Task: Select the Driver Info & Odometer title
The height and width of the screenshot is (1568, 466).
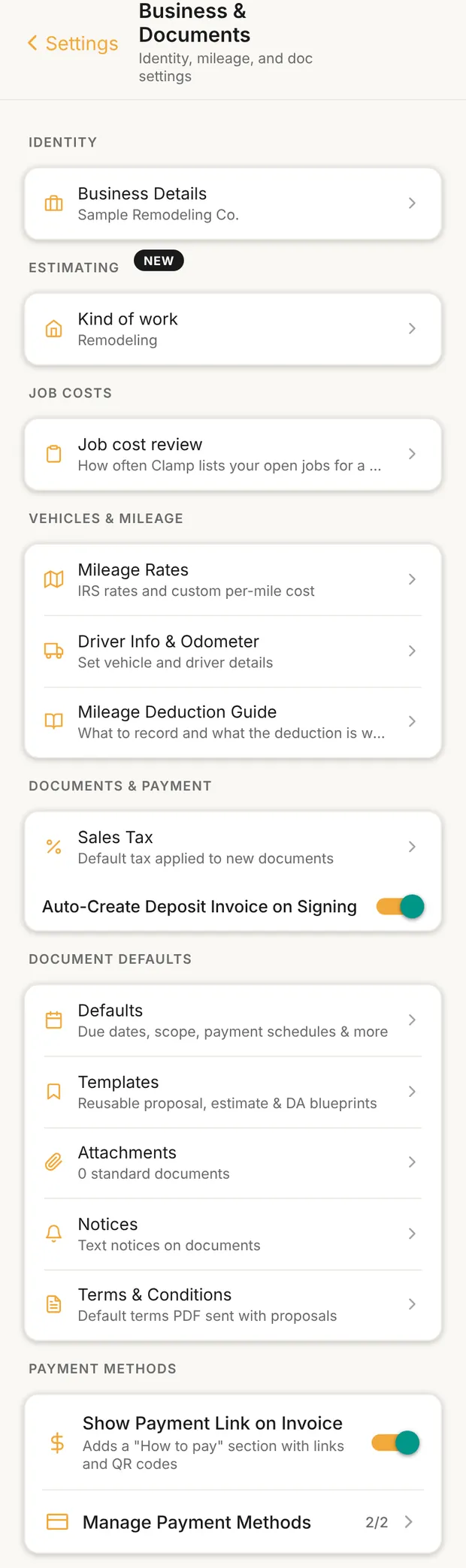Action: (168, 642)
